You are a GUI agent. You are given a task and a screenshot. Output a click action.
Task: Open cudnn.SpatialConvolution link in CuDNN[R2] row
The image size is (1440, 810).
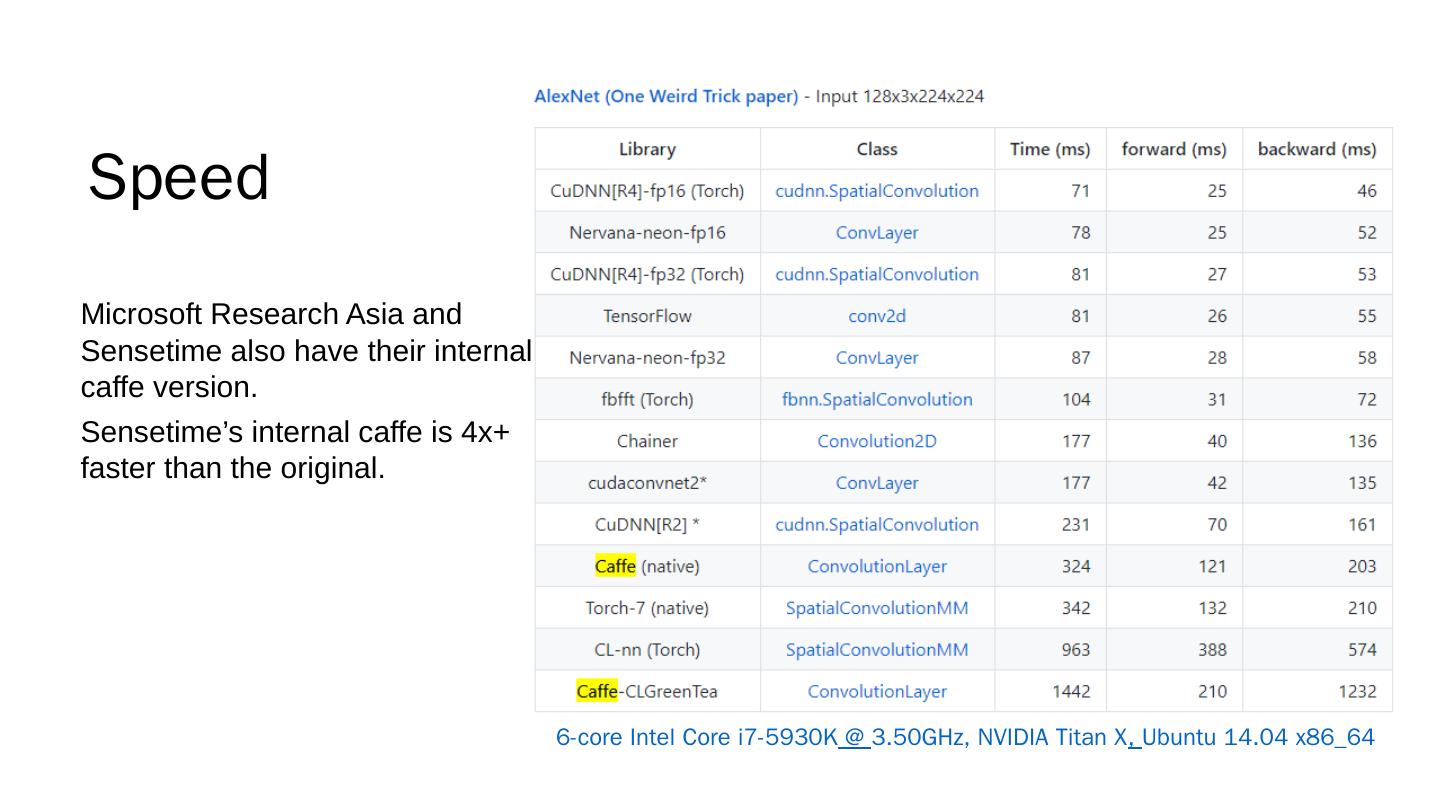click(x=877, y=525)
